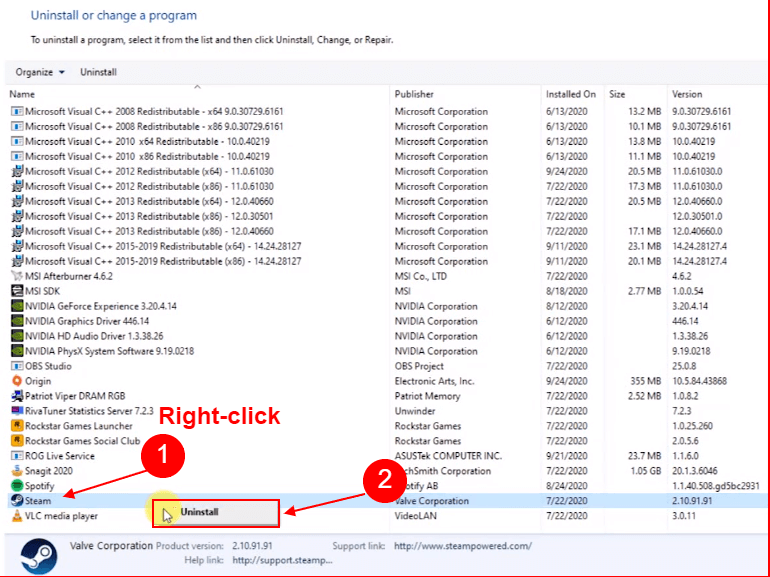The height and width of the screenshot is (577, 770).
Task: Choose Uninstall in the context menu
Action: pos(216,512)
